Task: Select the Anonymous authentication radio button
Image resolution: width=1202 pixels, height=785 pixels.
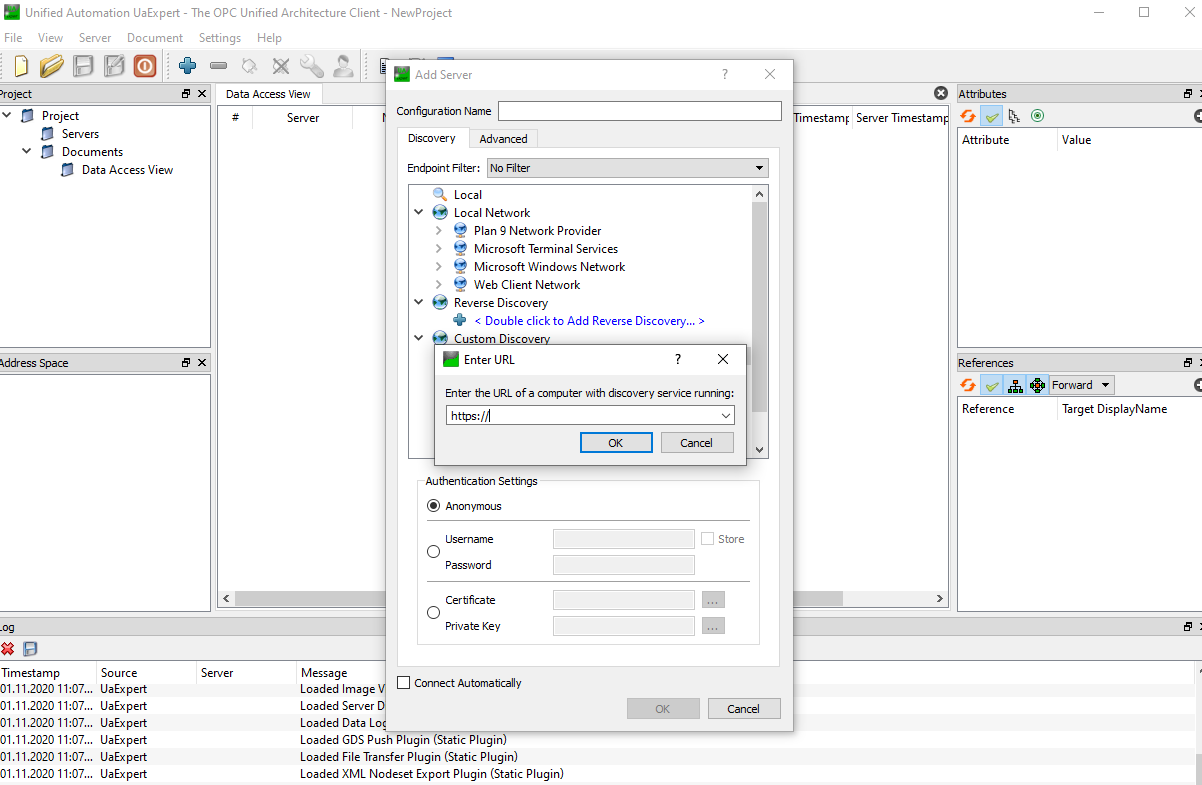Action: [433, 505]
